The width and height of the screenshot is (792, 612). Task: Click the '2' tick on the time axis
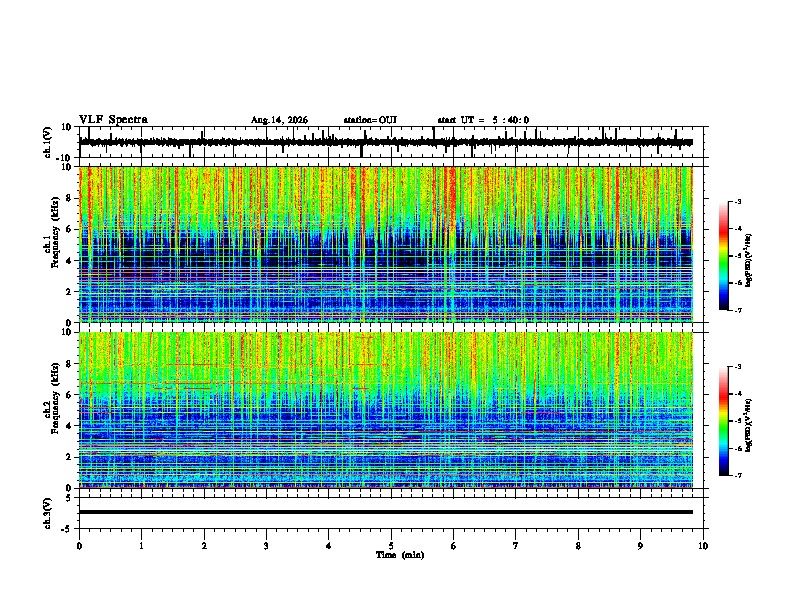[204, 546]
